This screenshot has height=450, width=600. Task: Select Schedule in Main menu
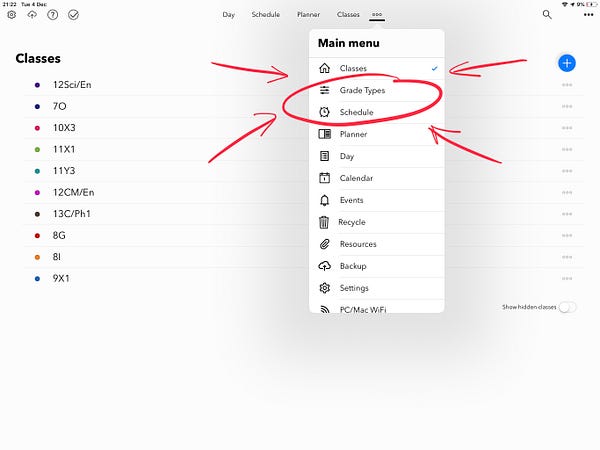pos(377,112)
